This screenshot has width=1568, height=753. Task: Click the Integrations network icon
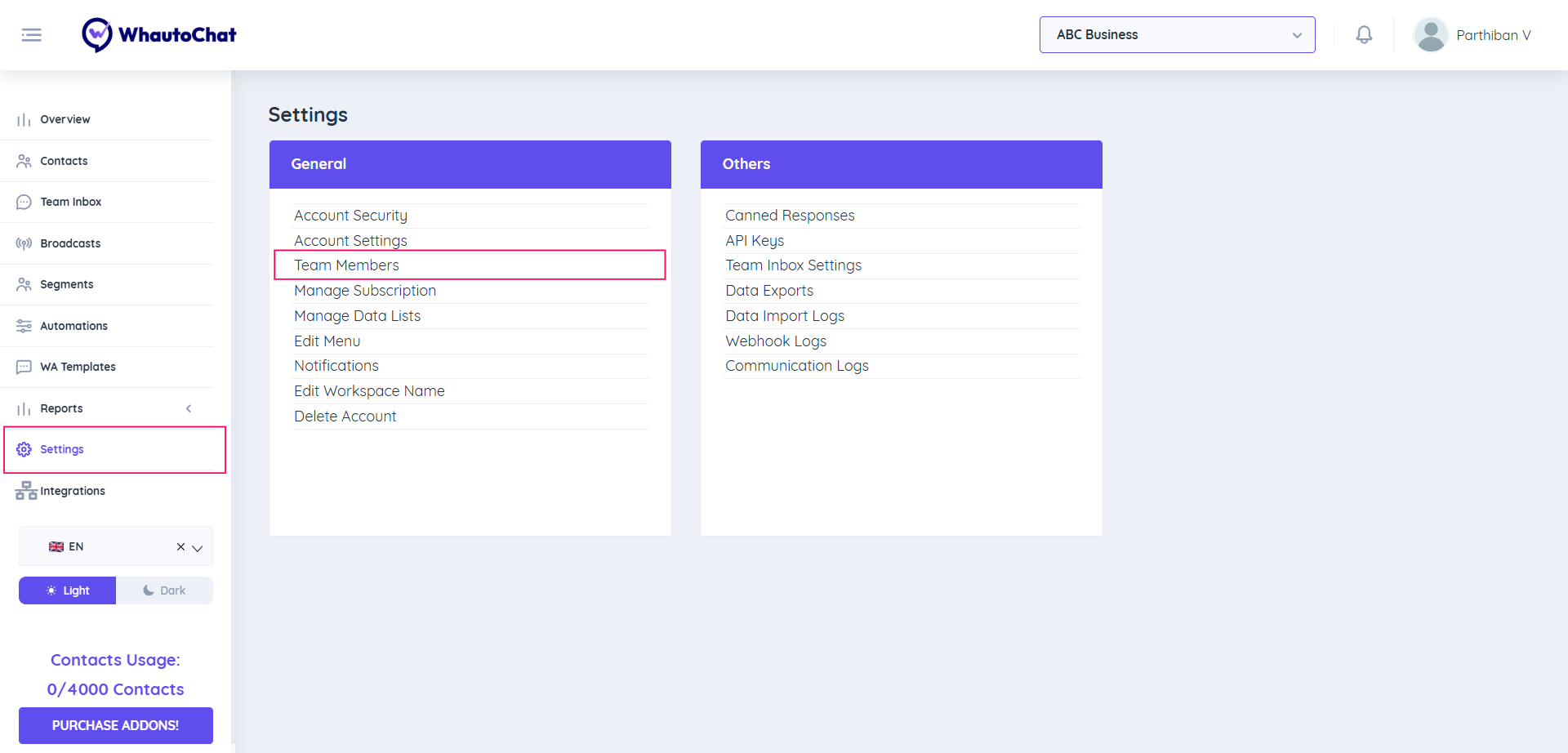26,491
